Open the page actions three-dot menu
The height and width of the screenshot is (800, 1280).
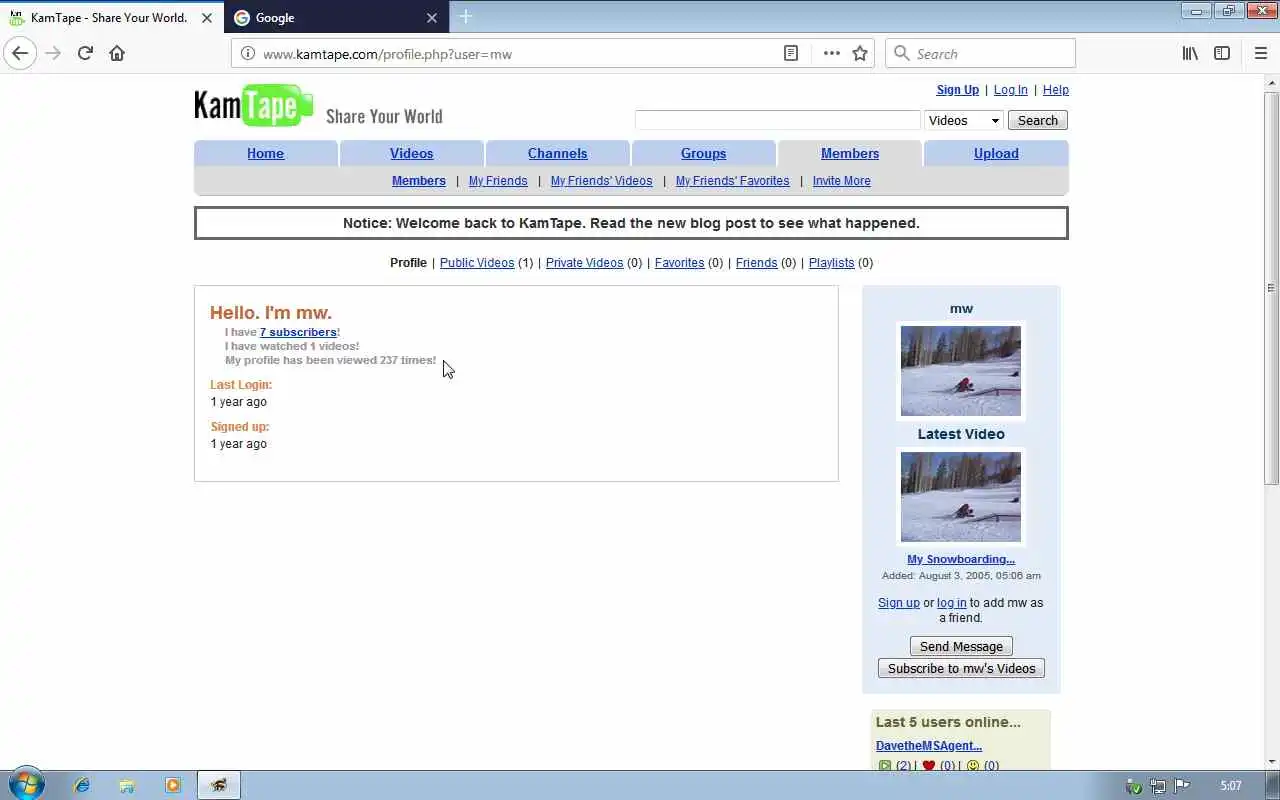point(831,54)
